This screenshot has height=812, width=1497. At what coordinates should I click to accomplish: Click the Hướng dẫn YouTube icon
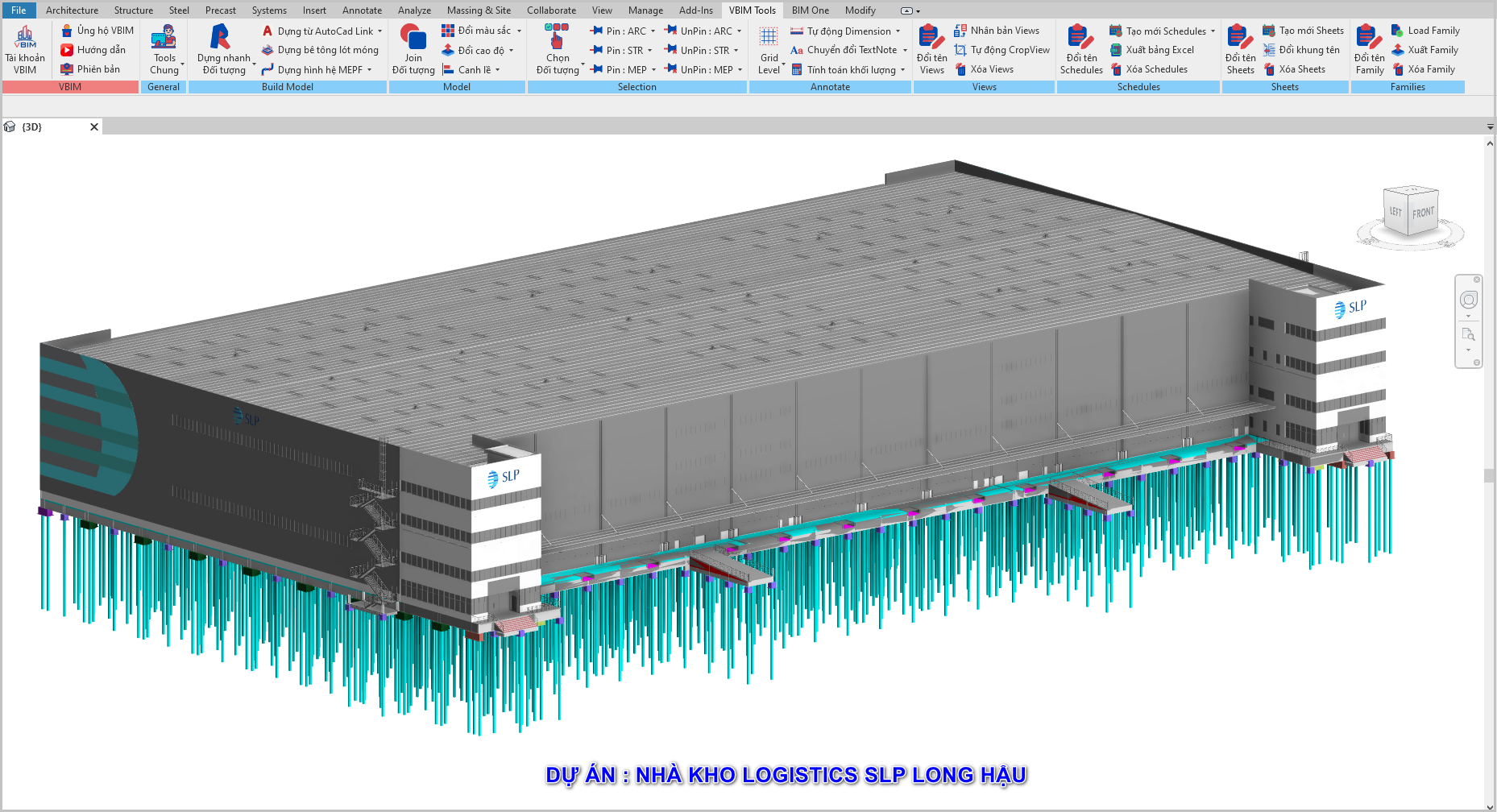(68, 50)
